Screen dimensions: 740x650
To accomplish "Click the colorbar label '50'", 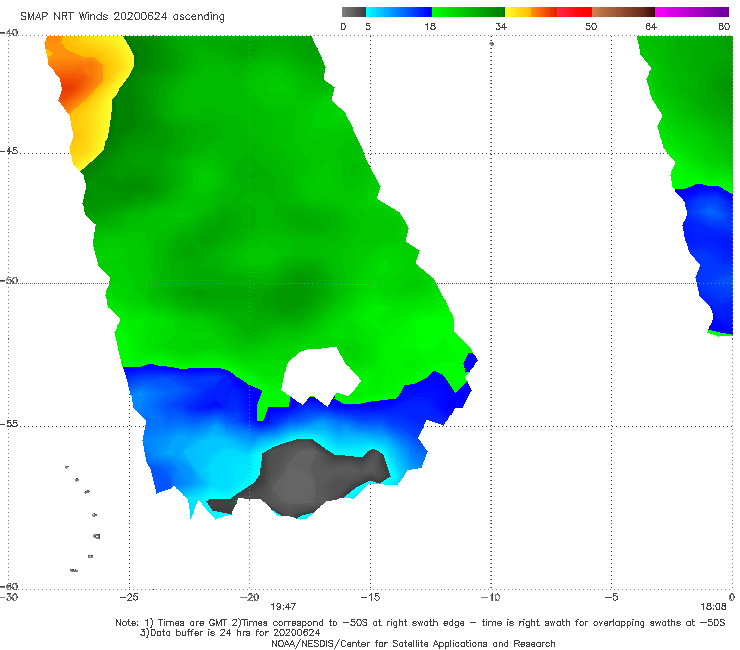I will tap(591, 27).
